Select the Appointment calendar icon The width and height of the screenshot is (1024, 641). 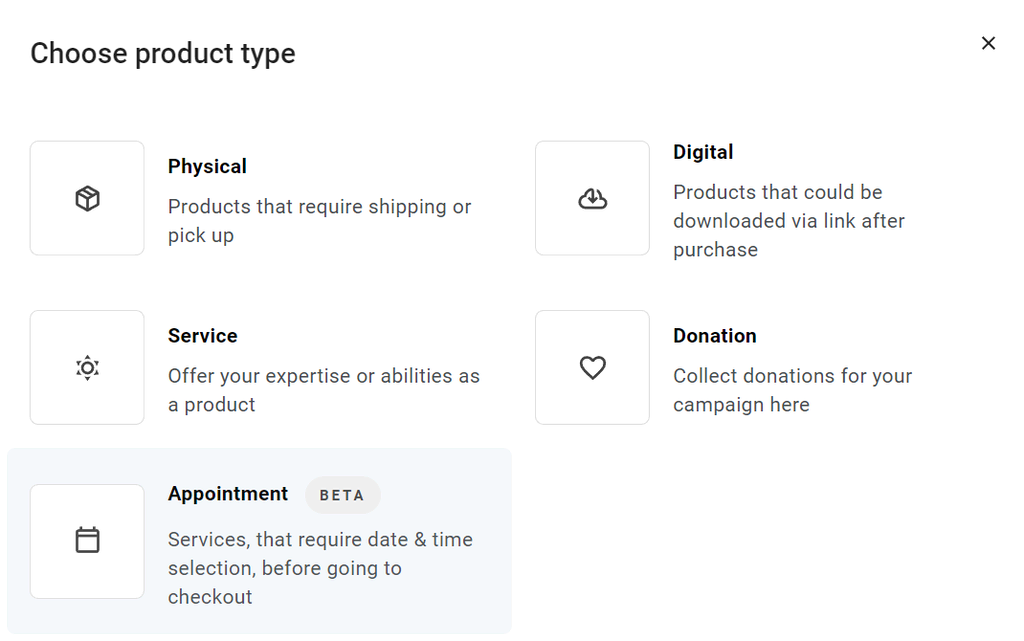[x=87, y=541]
